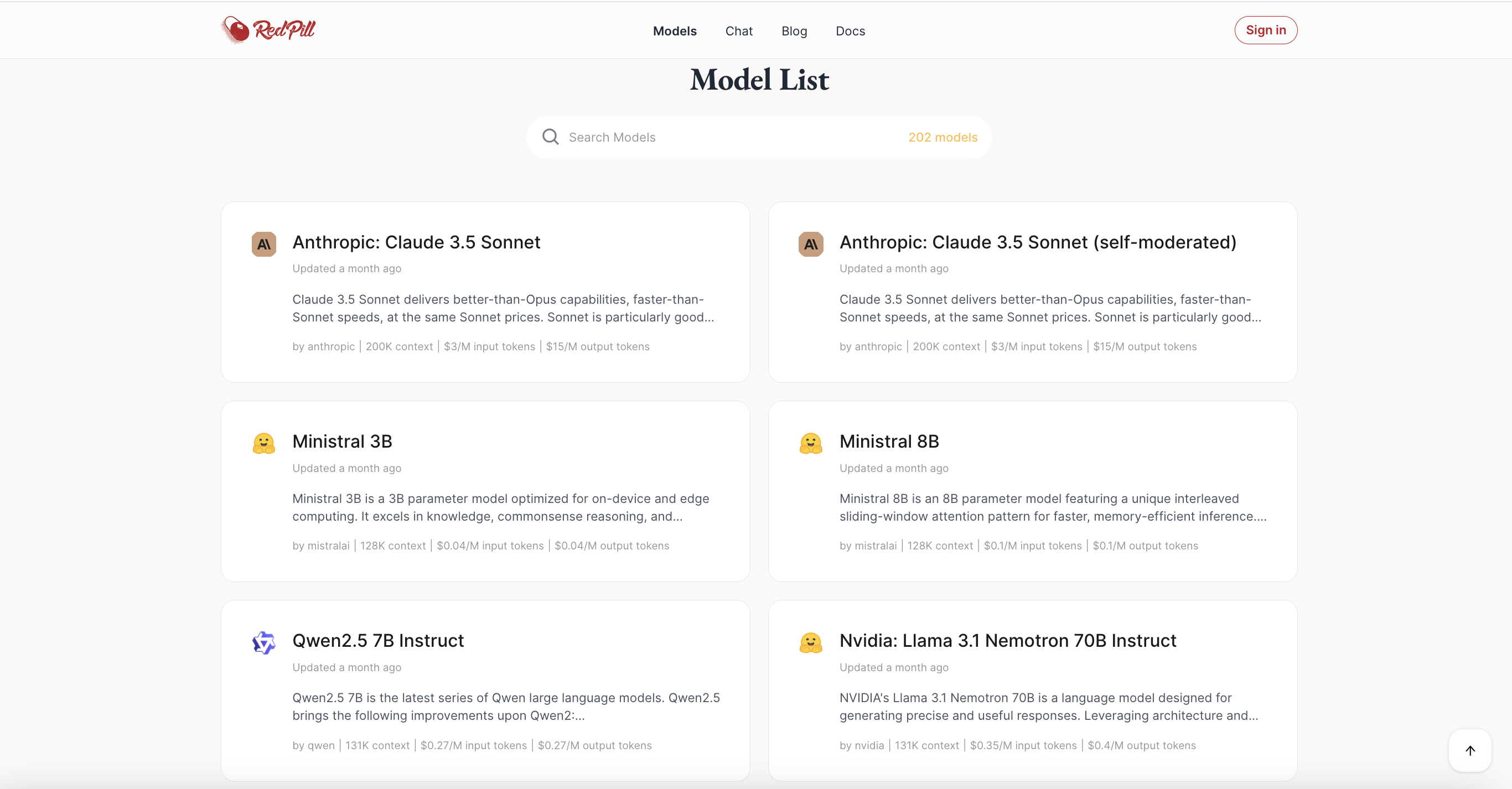Click 'by mistralai' on Ministral 8B card
Viewport: 1512px width, 789px height.
[868, 546]
